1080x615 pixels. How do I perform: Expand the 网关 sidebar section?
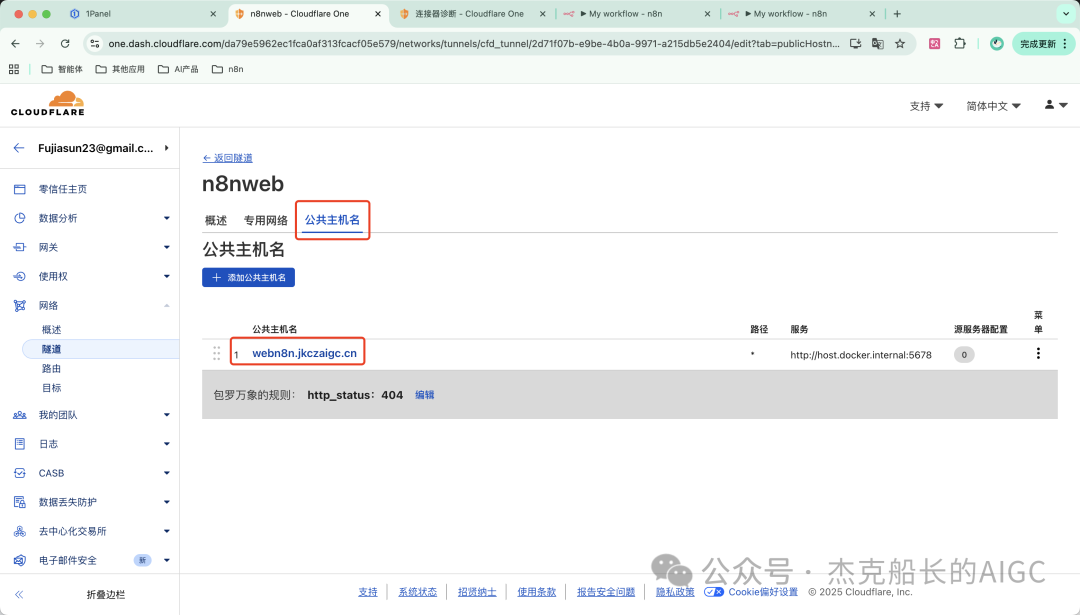(167, 247)
